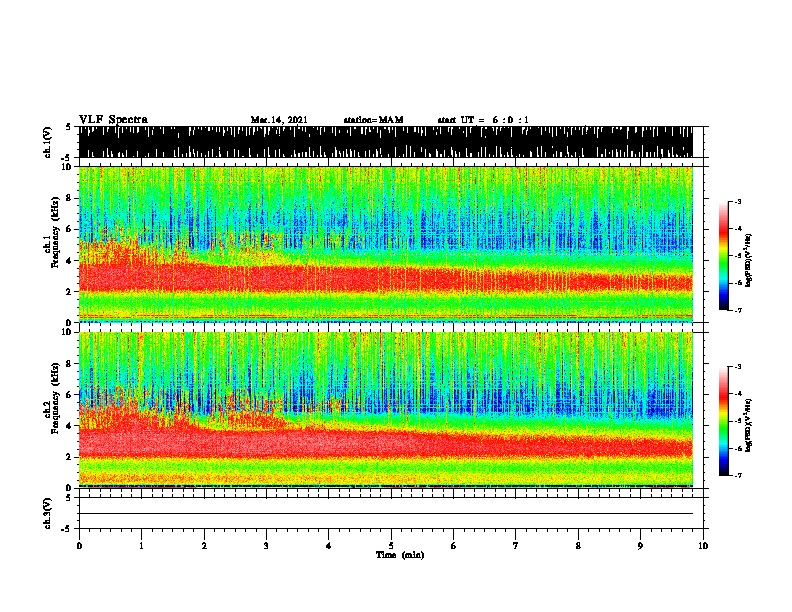Click the ch.1 spectrogram color scale bar
The height and width of the screenshot is (612, 792).
click(x=724, y=256)
